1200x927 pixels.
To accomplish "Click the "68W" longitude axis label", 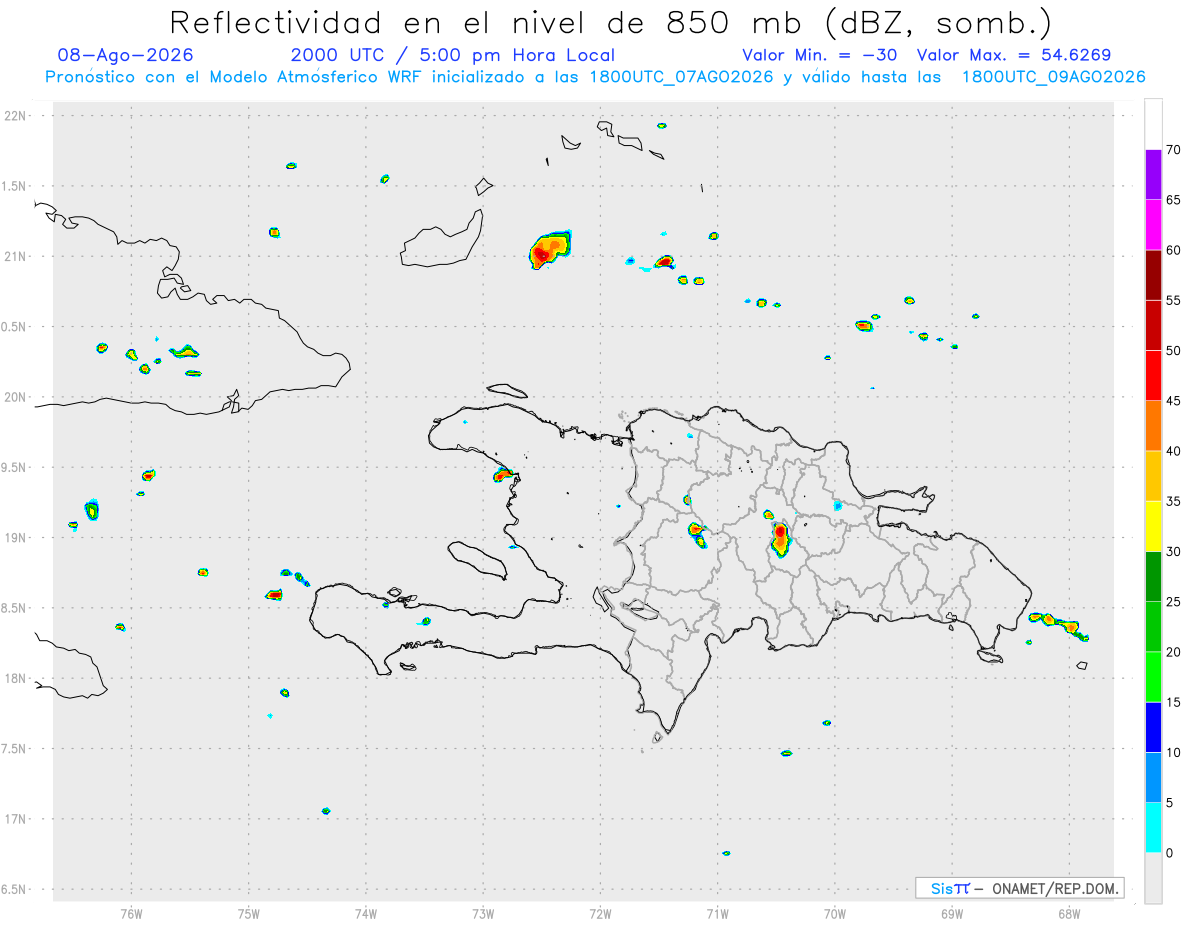I will click(1069, 913).
